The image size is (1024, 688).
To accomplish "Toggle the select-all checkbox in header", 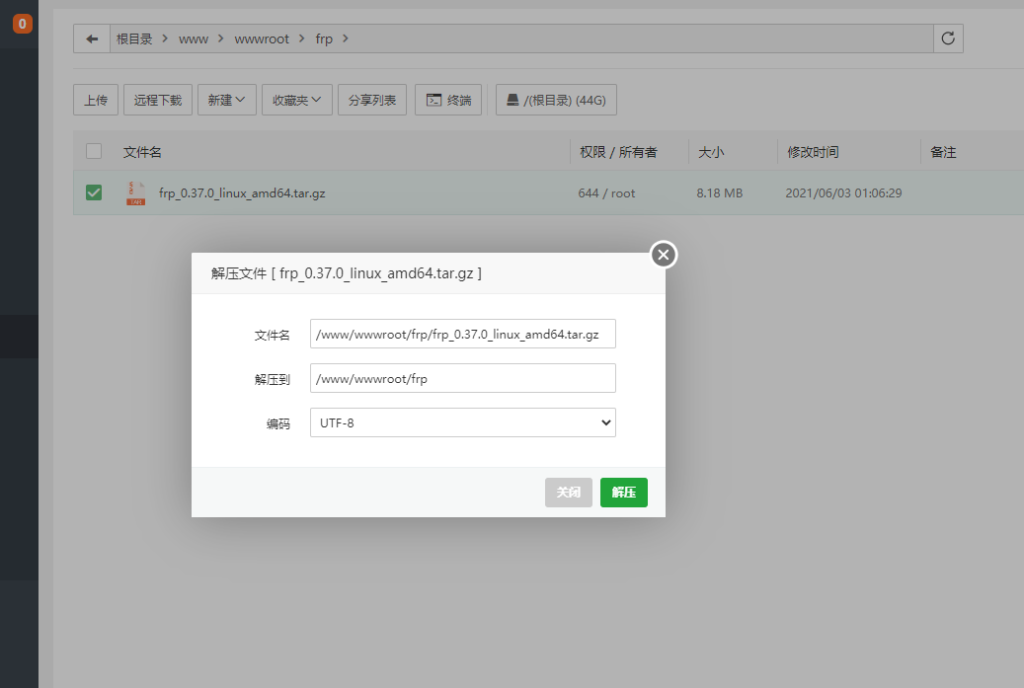I will (94, 152).
